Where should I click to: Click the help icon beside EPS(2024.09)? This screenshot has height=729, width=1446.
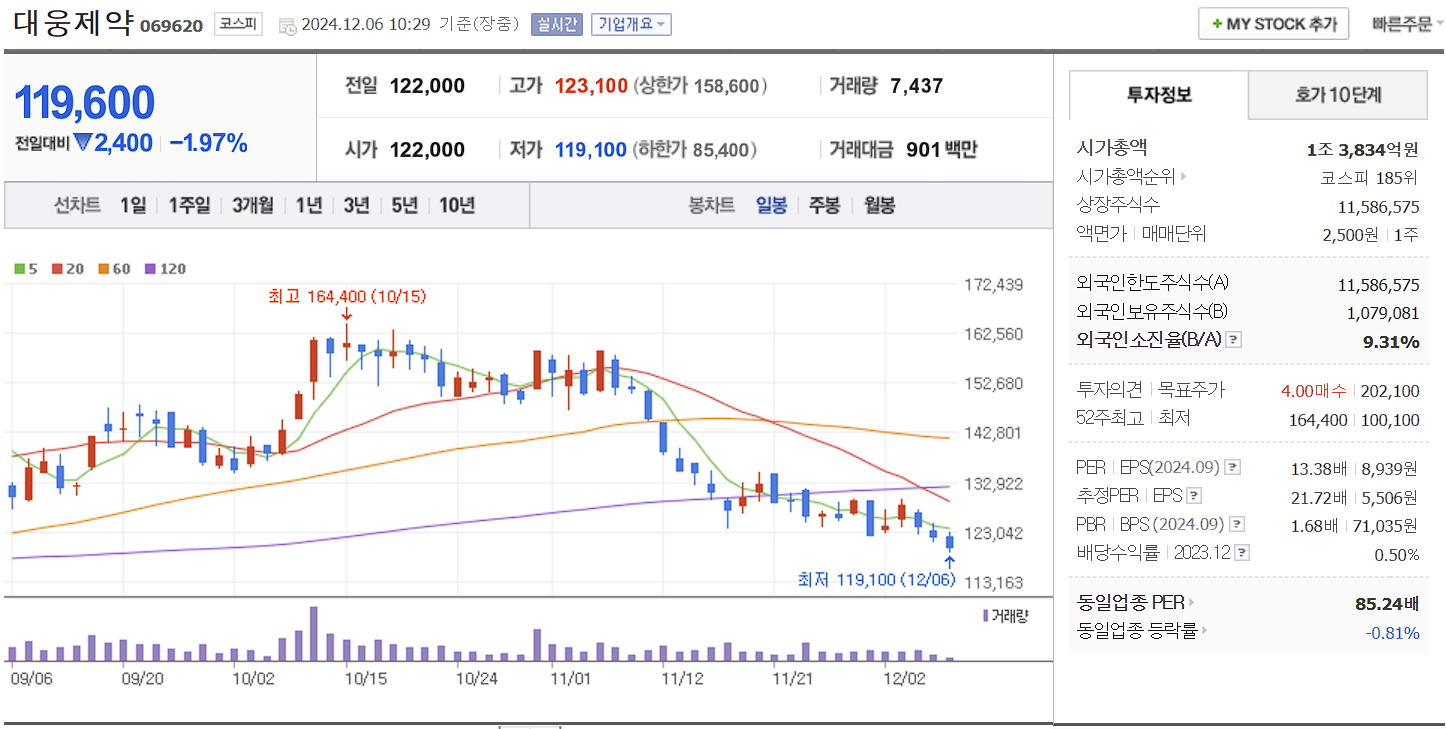tap(1234, 466)
